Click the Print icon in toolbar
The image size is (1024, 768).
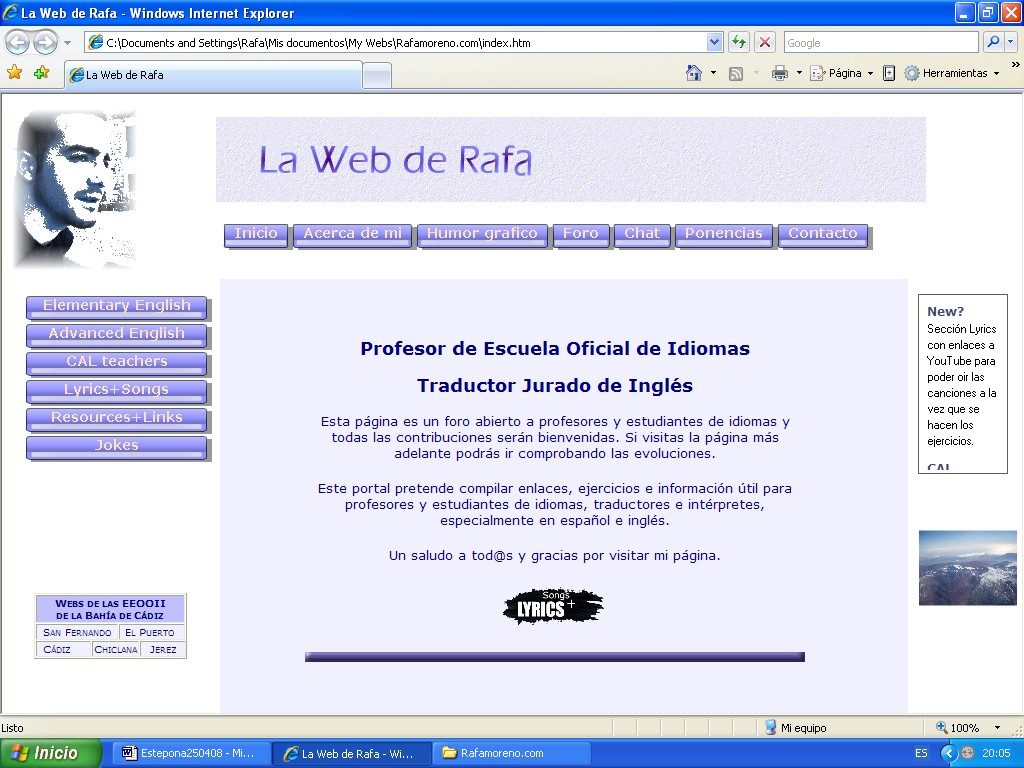[x=780, y=73]
